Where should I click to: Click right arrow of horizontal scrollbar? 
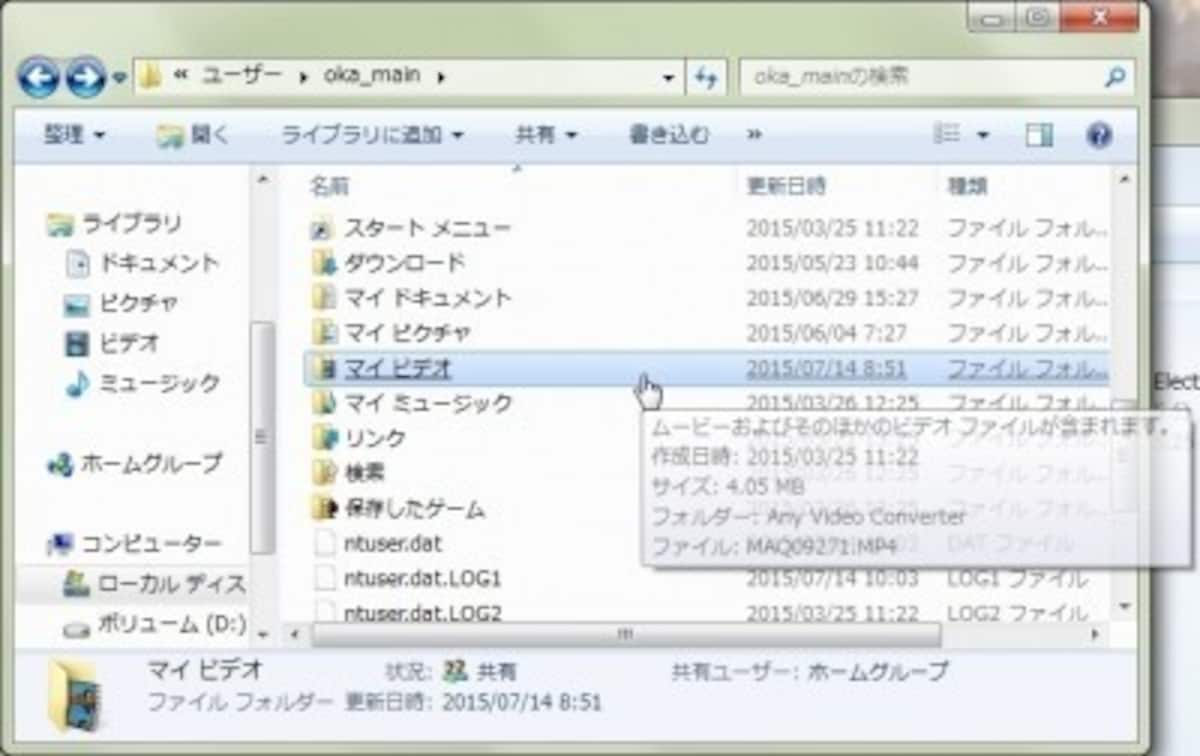click(1096, 634)
